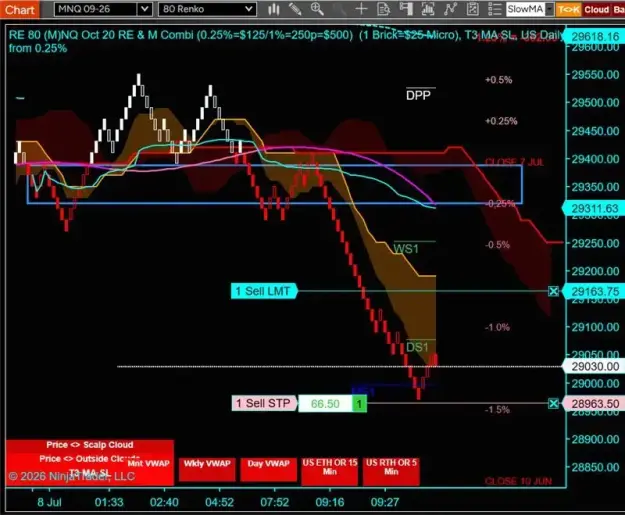The height and width of the screenshot is (515, 625).
Task: Click the +0.5% level label
Action: click(498, 80)
